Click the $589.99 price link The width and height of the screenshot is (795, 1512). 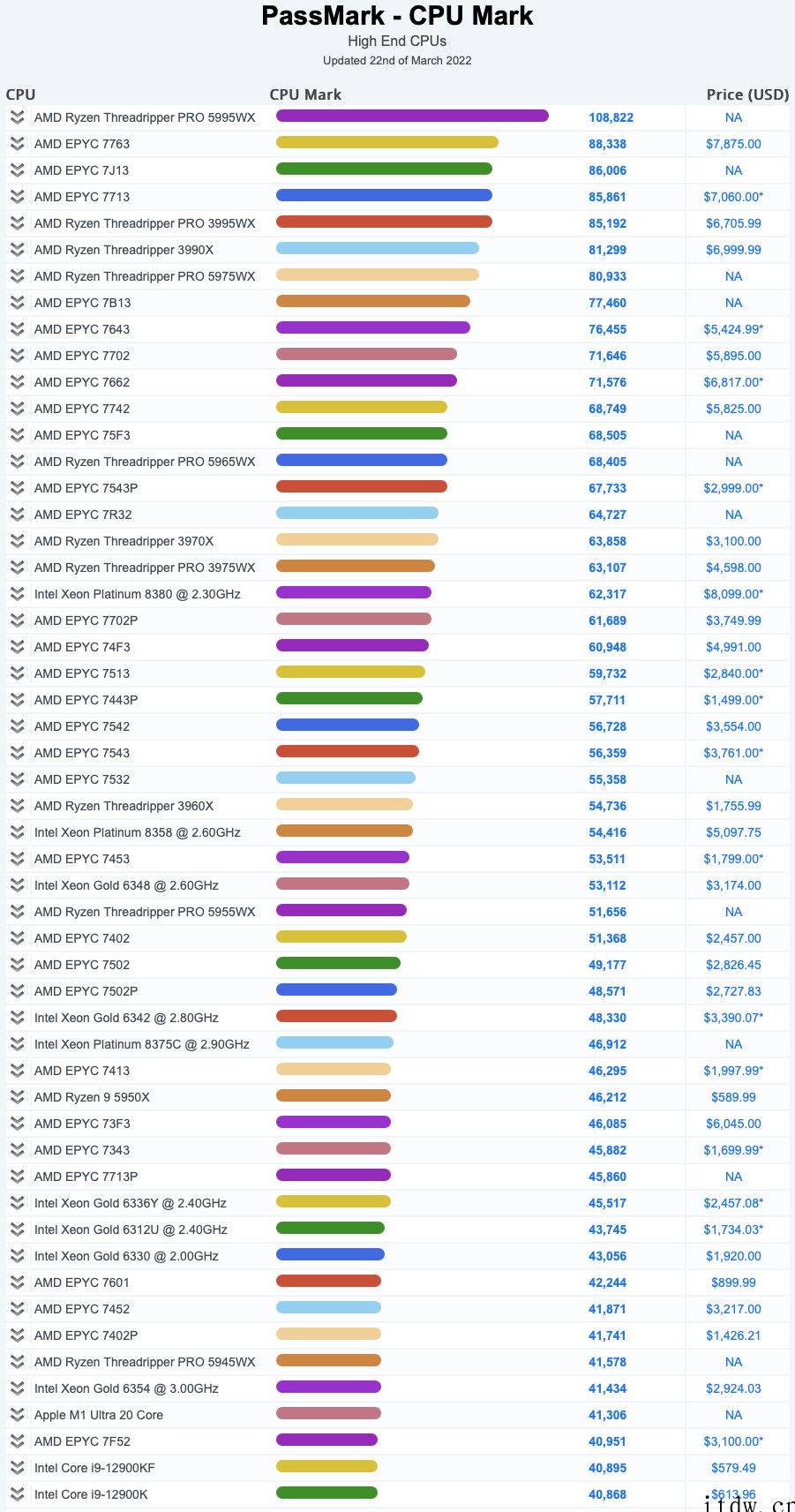[733, 1097]
